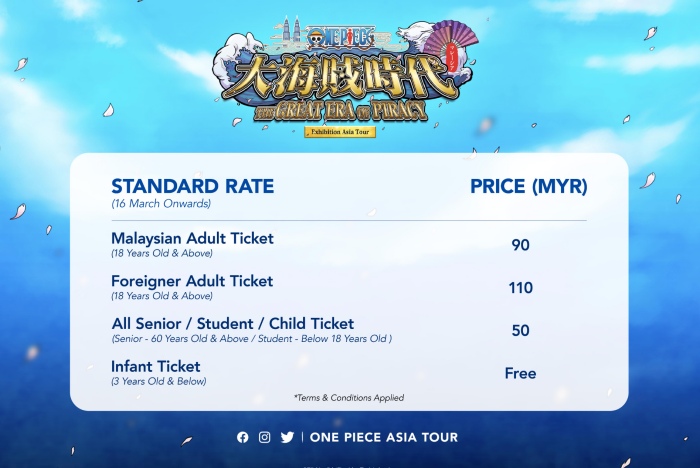Open the Instagram icon link
Screen dimensions: 700x468
click(x=264, y=437)
